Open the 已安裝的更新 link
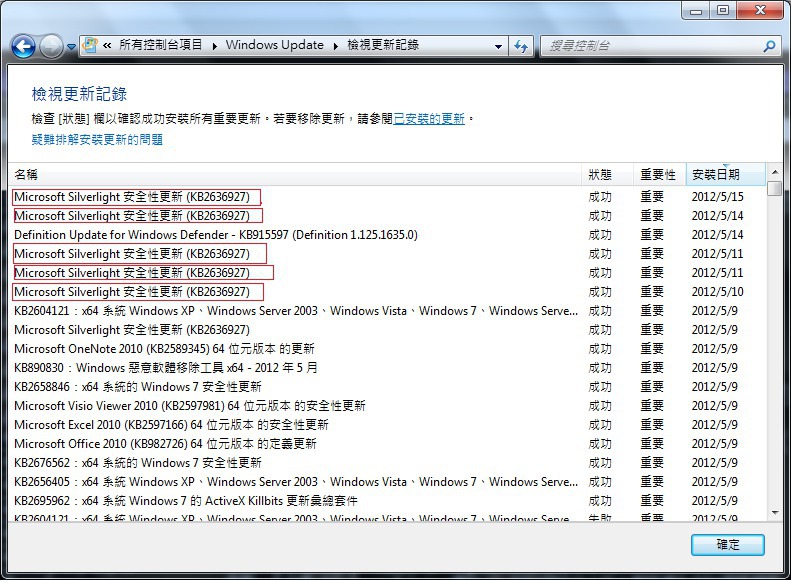 coord(429,119)
